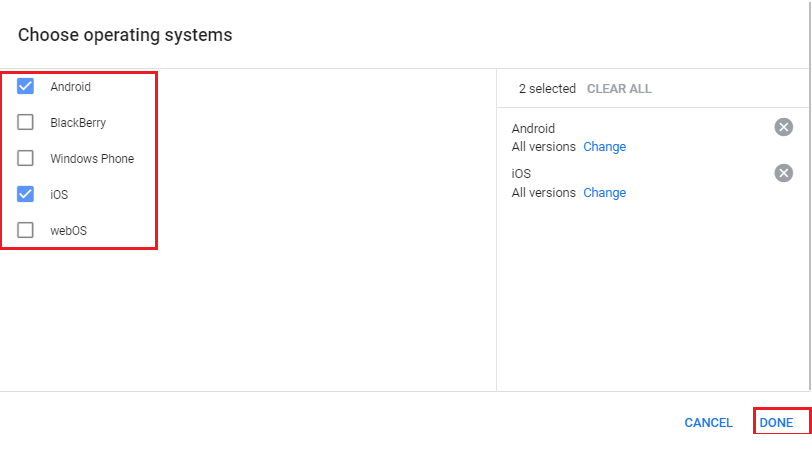Screen dimensions: 812x460
Task: Click the Android label in the OS list
Action: click(70, 87)
